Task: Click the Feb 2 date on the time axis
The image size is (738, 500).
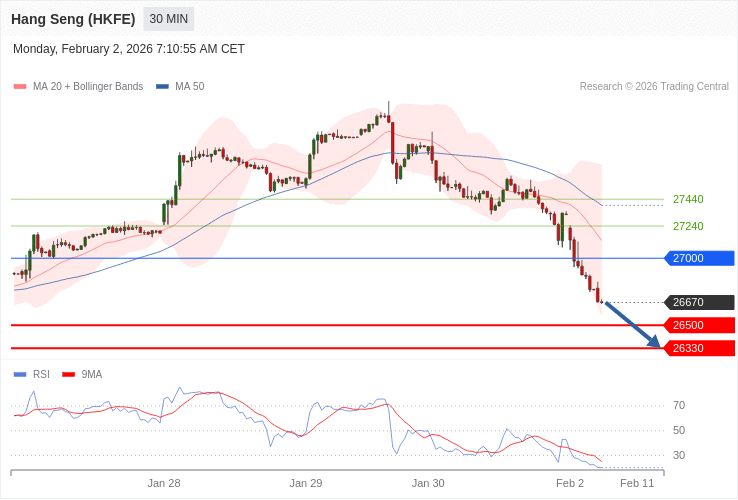Action: [x=570, y=483]
